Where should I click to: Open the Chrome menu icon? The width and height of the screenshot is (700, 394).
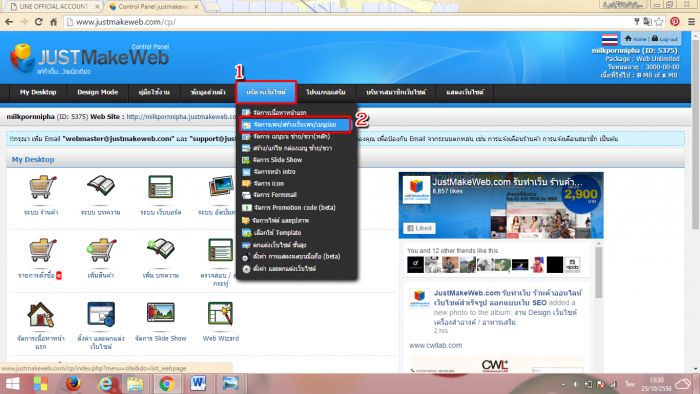pyautogui.click(x=691, y=21)
